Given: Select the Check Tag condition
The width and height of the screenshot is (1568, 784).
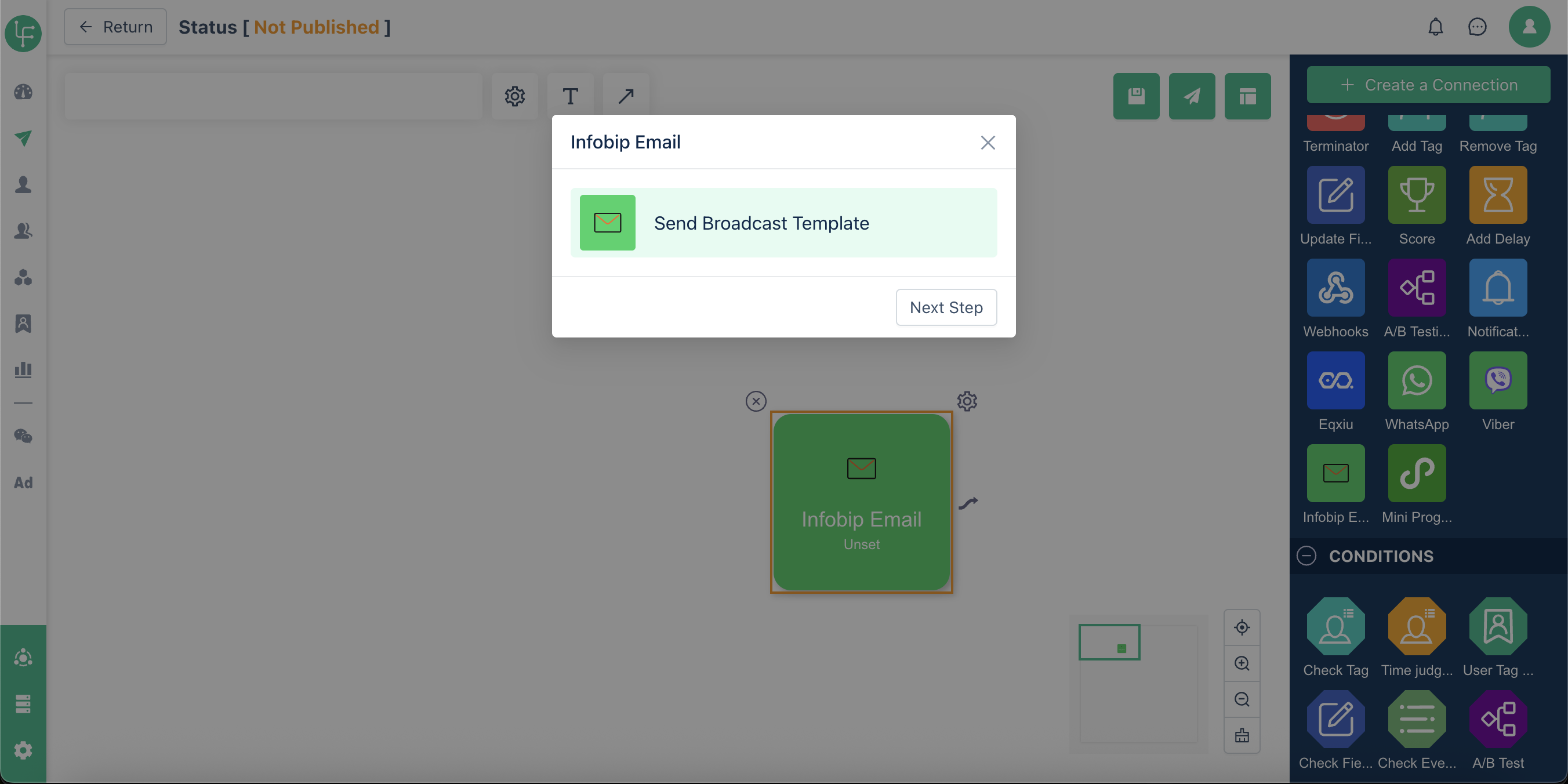Looking at the screenshot, I should coord(1335,626).
